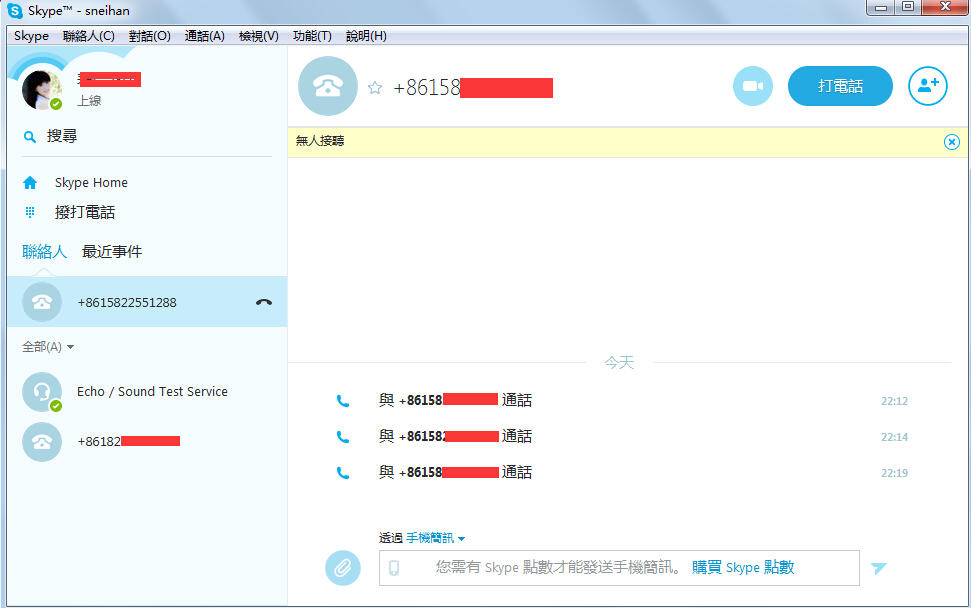Click the 22:12 timestamp
This screenshot has height=608, width=971.
pyautogui.click(x=894, y=401)
